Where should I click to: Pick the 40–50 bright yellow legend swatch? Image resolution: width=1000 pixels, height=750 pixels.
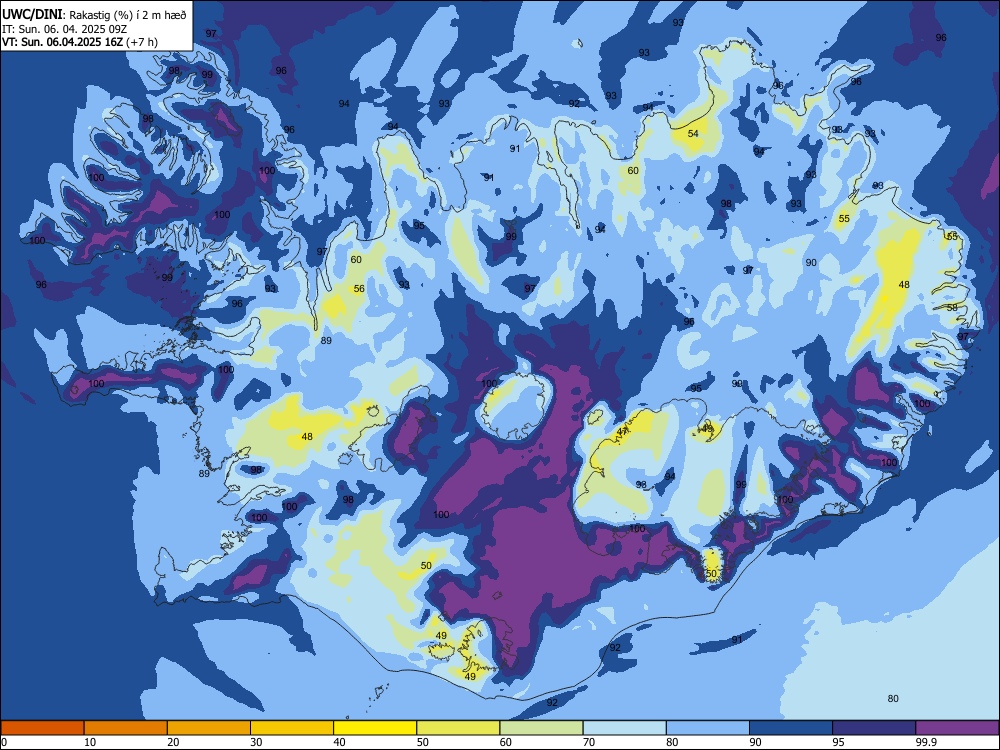point(375,728)
